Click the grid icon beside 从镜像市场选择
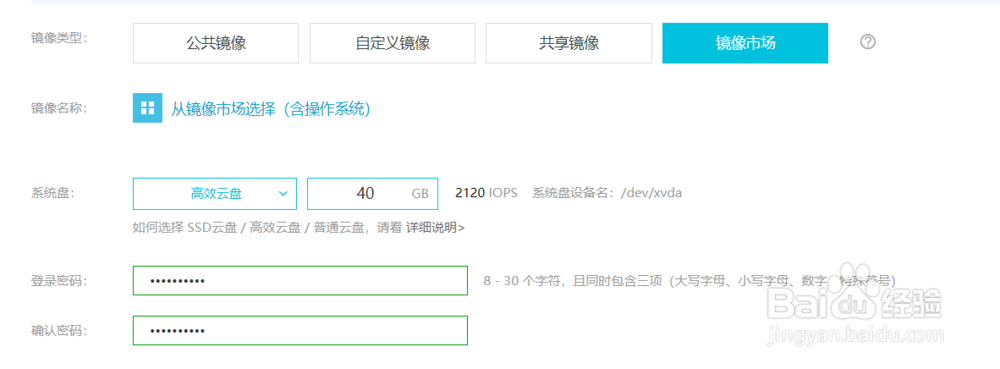The image size is (1000, 369). [147, 108]
